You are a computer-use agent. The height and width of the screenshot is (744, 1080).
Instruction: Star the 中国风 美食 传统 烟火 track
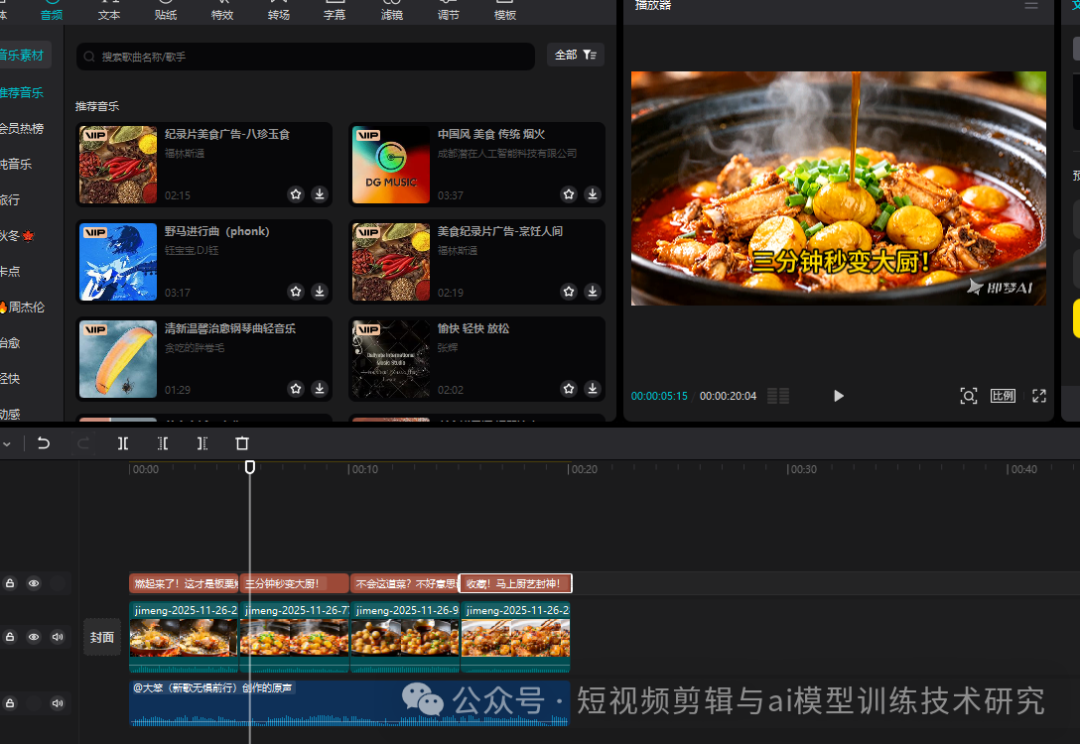pyautogui.click(x=569, y=194)
